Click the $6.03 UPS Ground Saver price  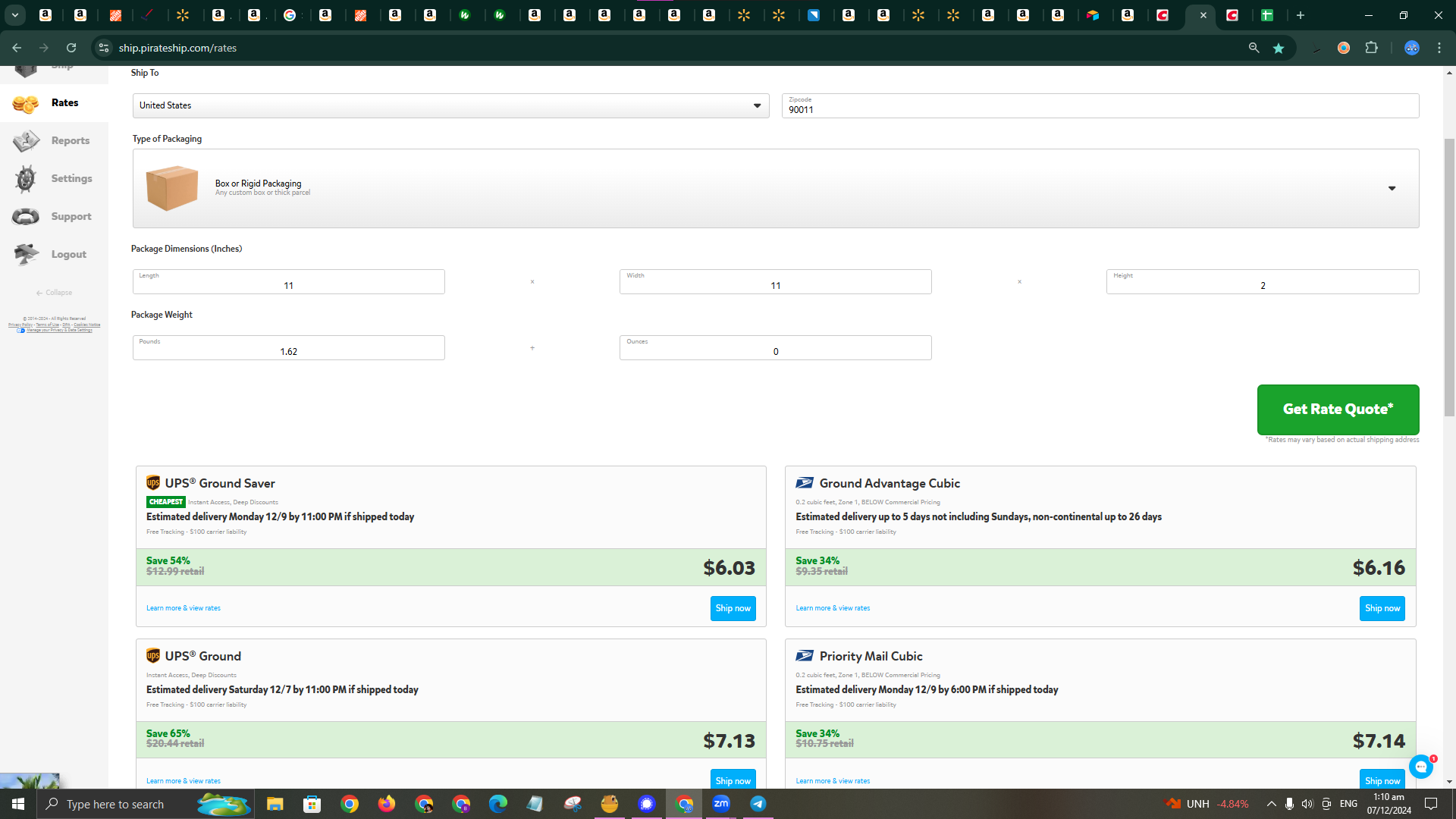(x=729, y=567)
